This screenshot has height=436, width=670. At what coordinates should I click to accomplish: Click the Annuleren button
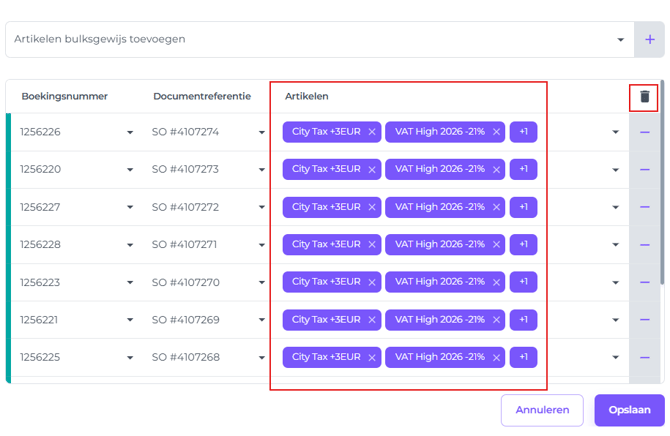point(542,410)
